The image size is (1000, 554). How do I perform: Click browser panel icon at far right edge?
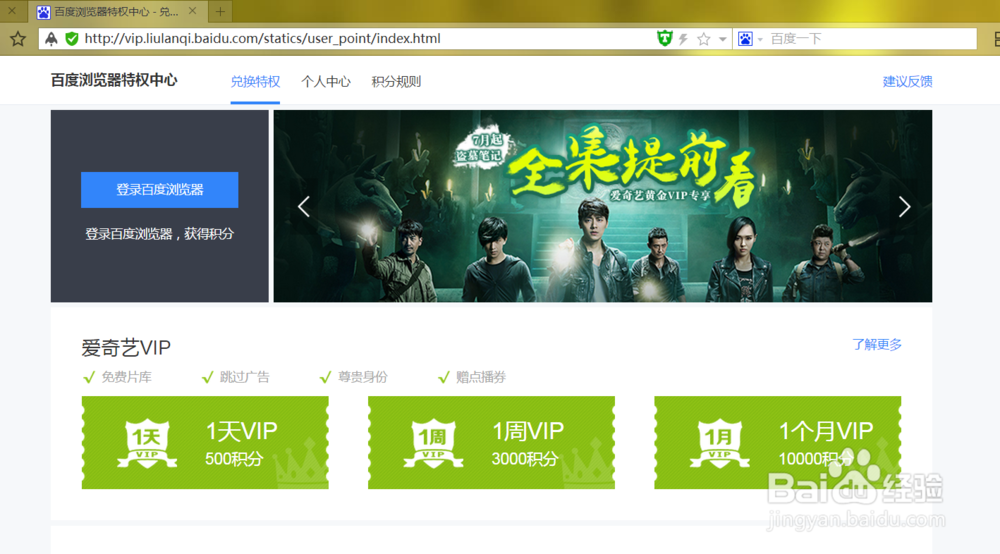[996, 39]
